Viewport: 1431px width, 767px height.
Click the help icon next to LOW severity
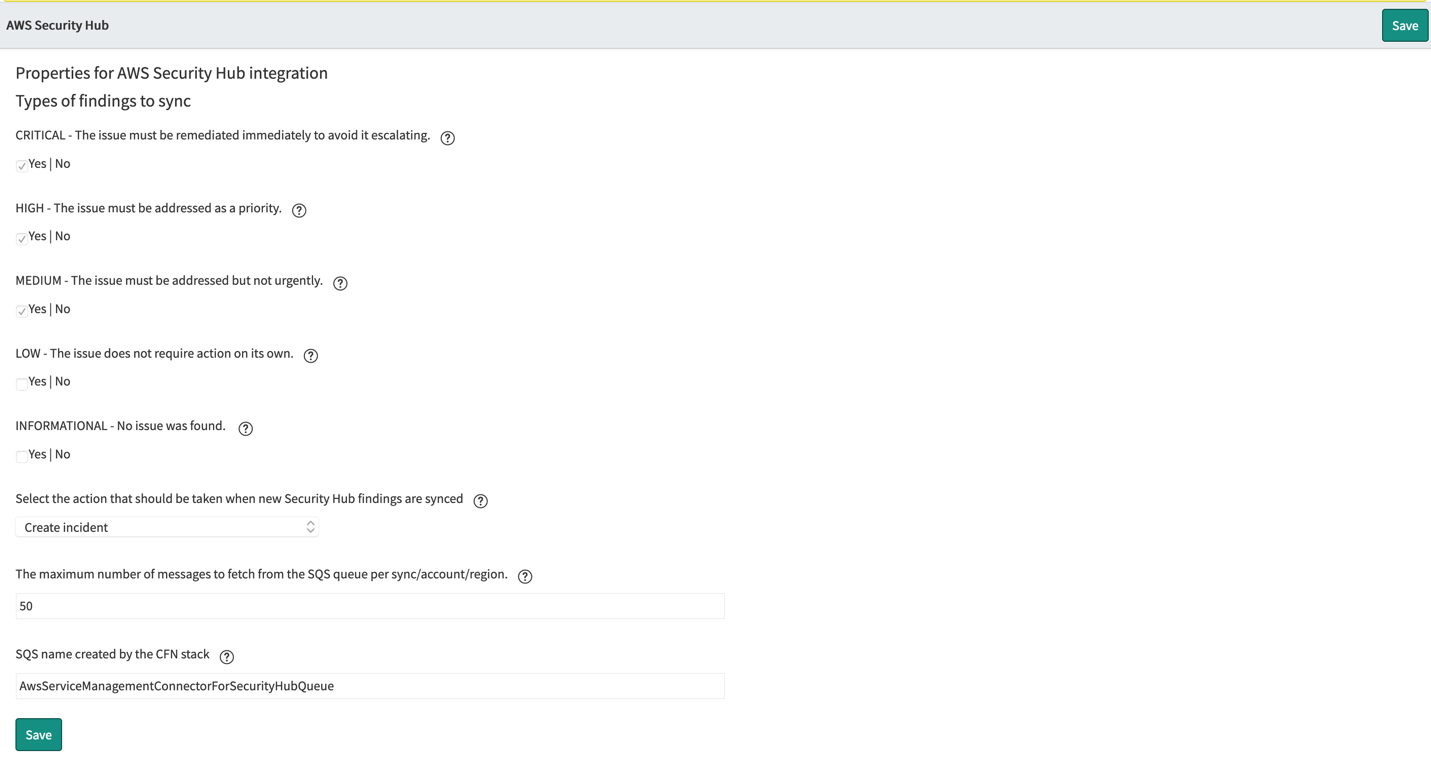tap(311, 355)
